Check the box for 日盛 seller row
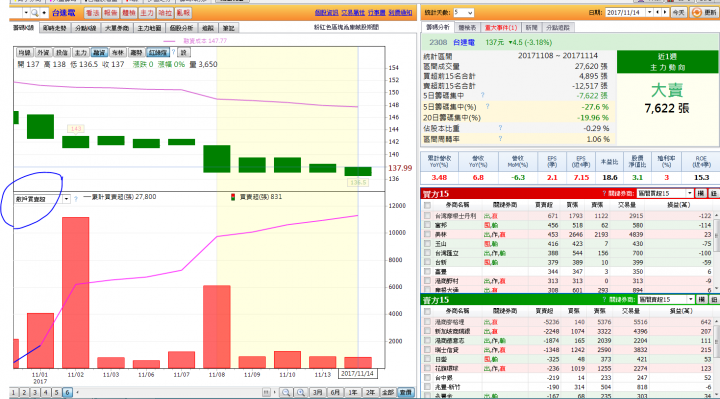This screenshot has width=720, height=399. [428, 359]
